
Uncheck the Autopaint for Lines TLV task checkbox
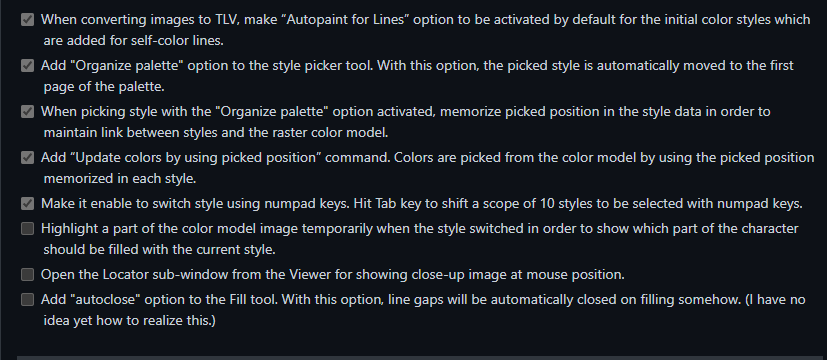click(27, 20)
